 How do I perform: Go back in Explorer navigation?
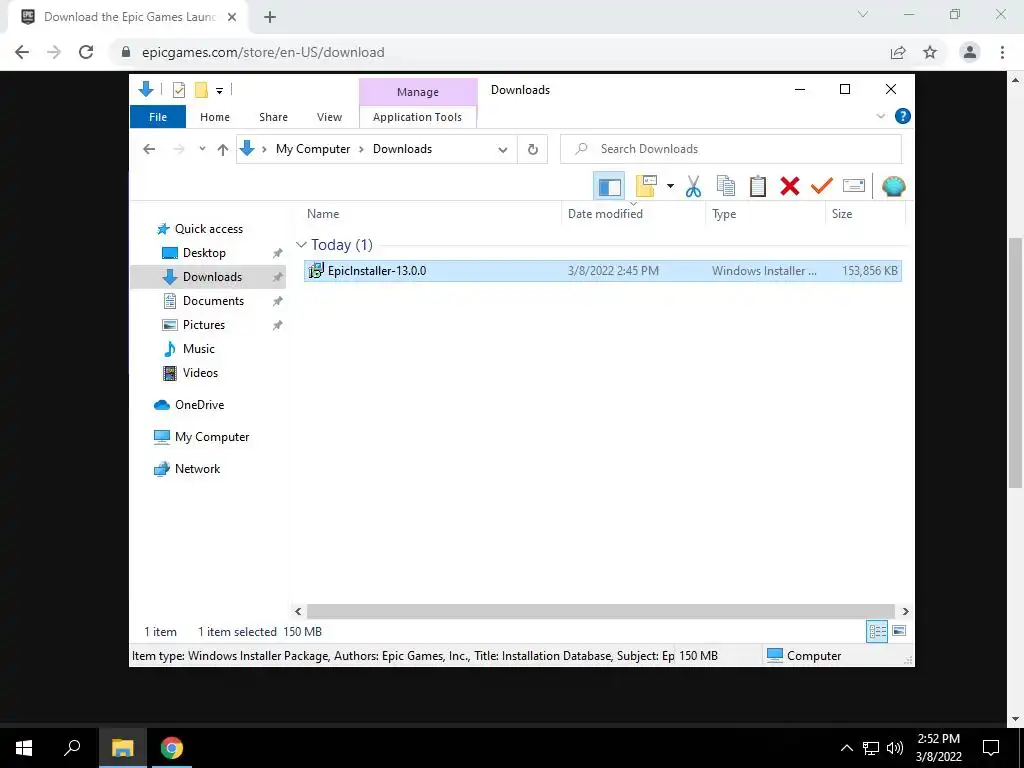pos(149,149)
